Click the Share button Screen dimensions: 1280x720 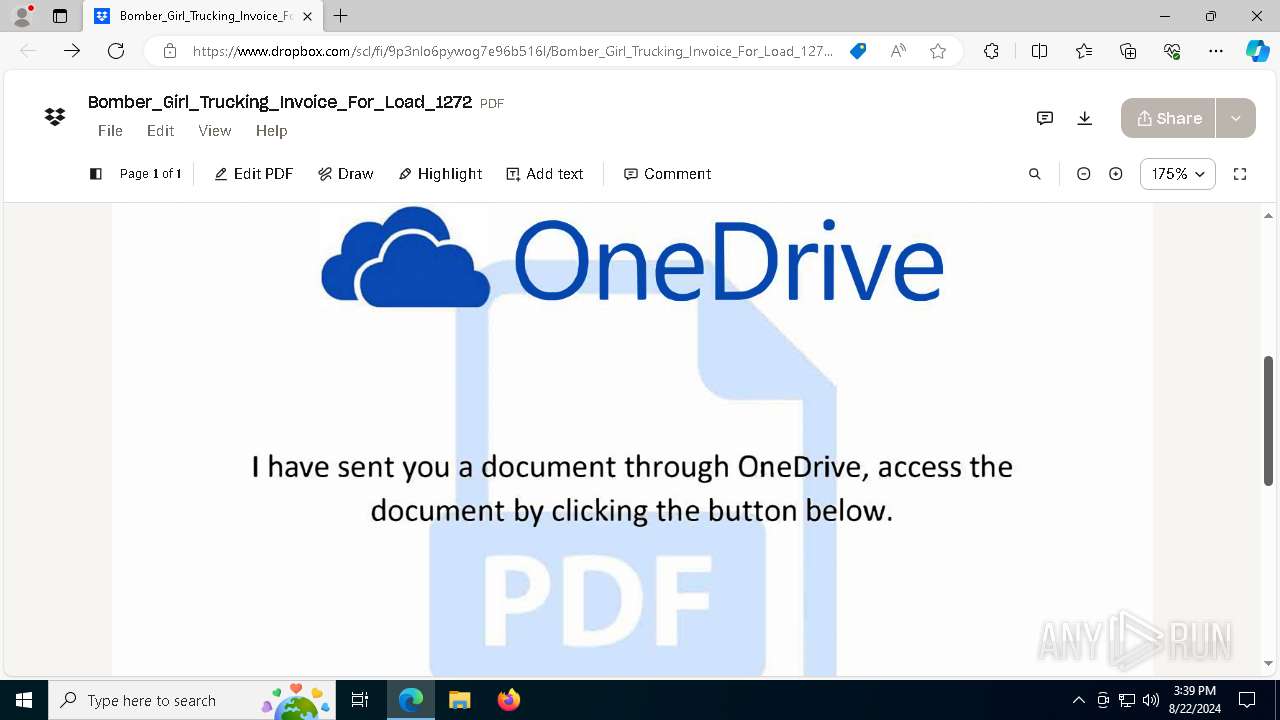[x=1168, y=118]
